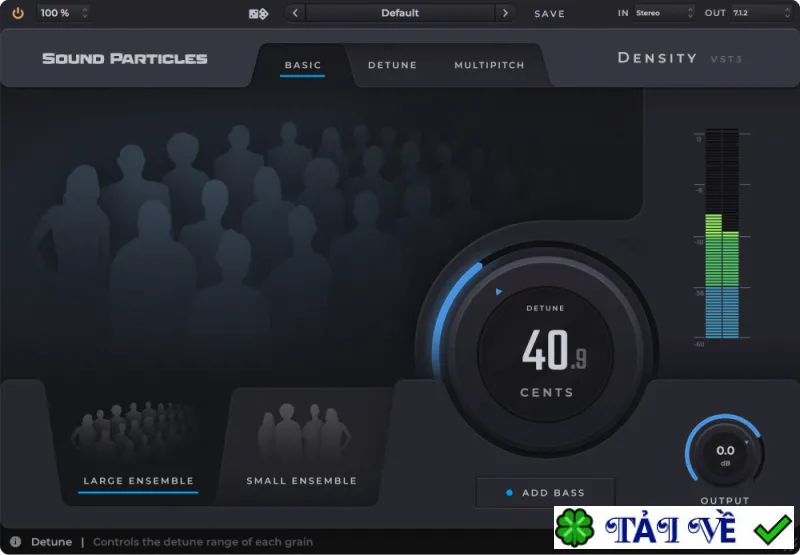This screenshot has width=800, height=555.
Task: Toggle the plugin power button
Action: 18,13
